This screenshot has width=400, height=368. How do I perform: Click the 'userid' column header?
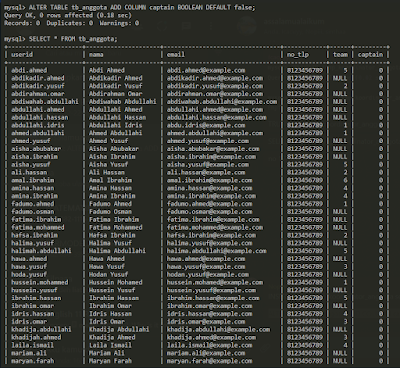pos(22,54)
